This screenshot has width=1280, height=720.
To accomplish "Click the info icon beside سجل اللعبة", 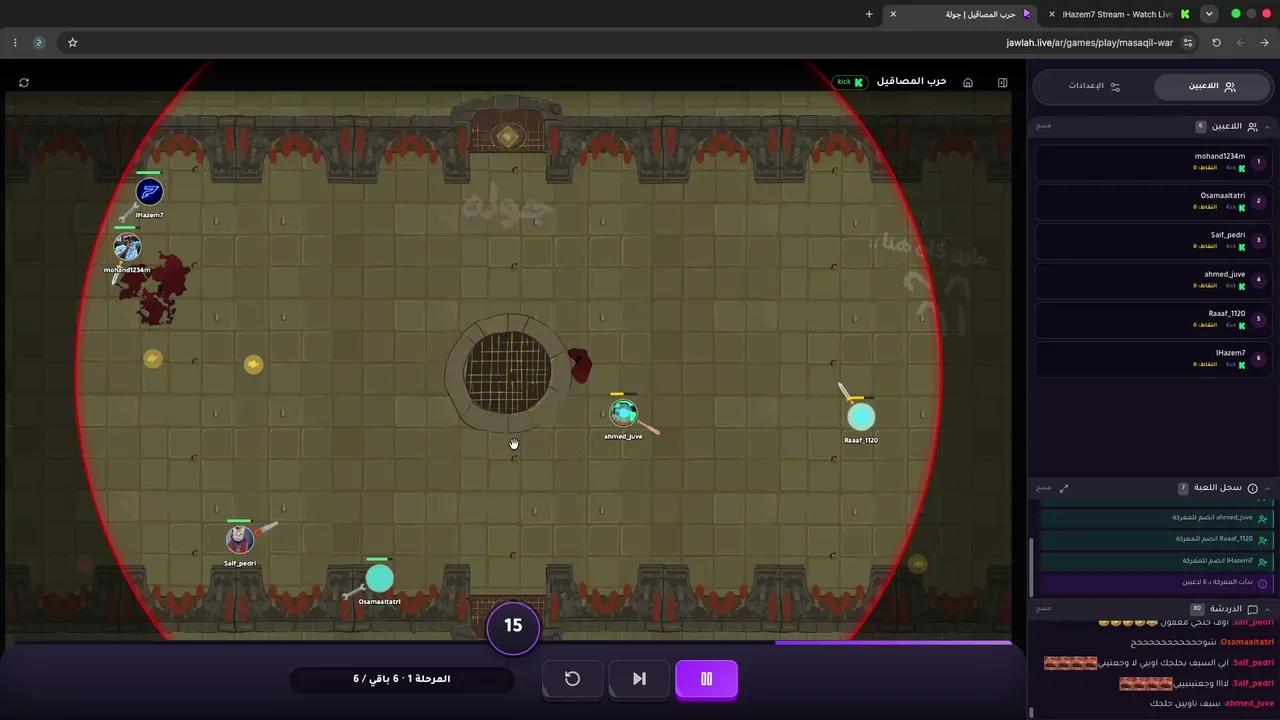I will click(1252, 488).
